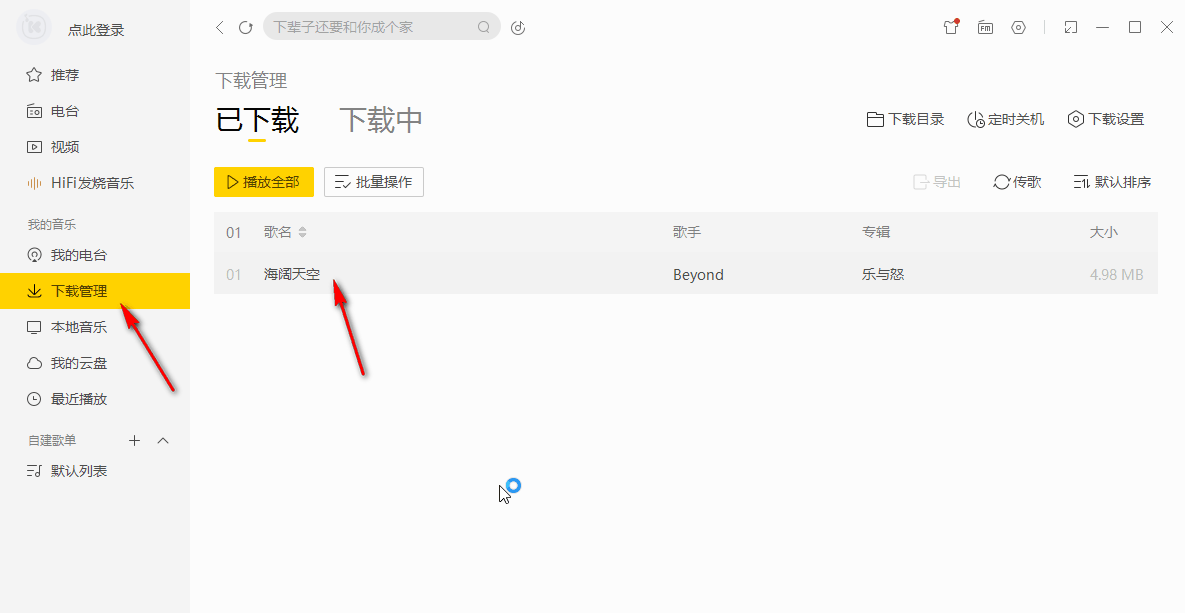Open 定时关机 timer option
Screen dimensions: 1185x613
point(1006,119)
